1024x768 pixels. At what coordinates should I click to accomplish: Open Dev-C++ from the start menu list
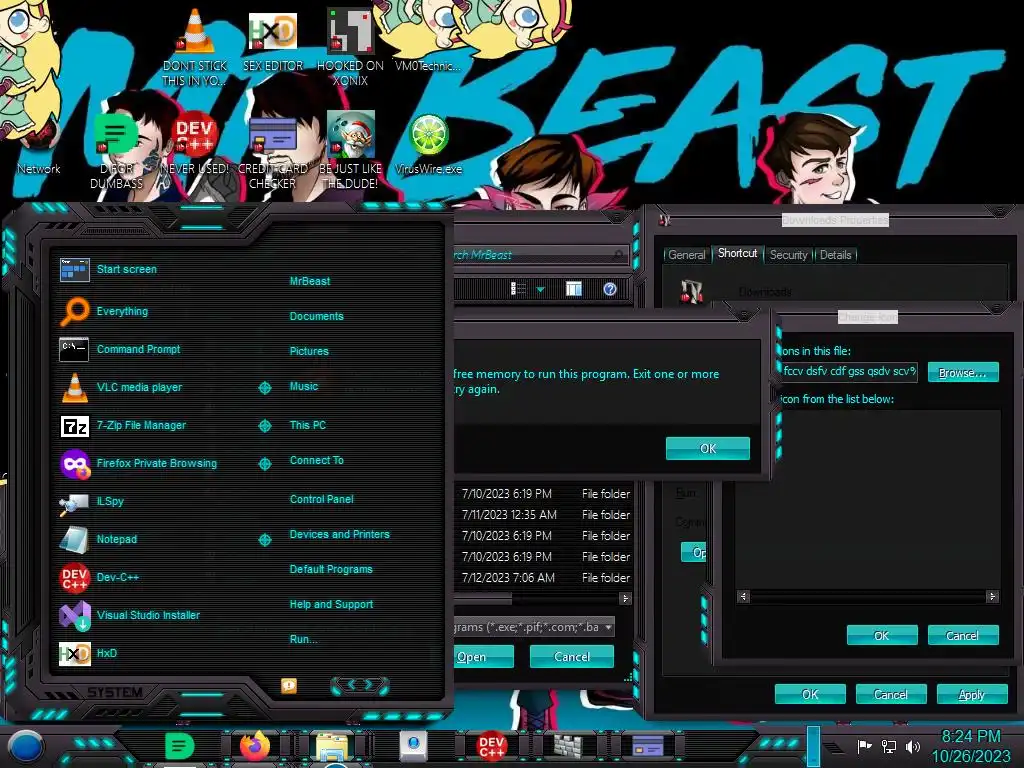click(x=99, y=577)
